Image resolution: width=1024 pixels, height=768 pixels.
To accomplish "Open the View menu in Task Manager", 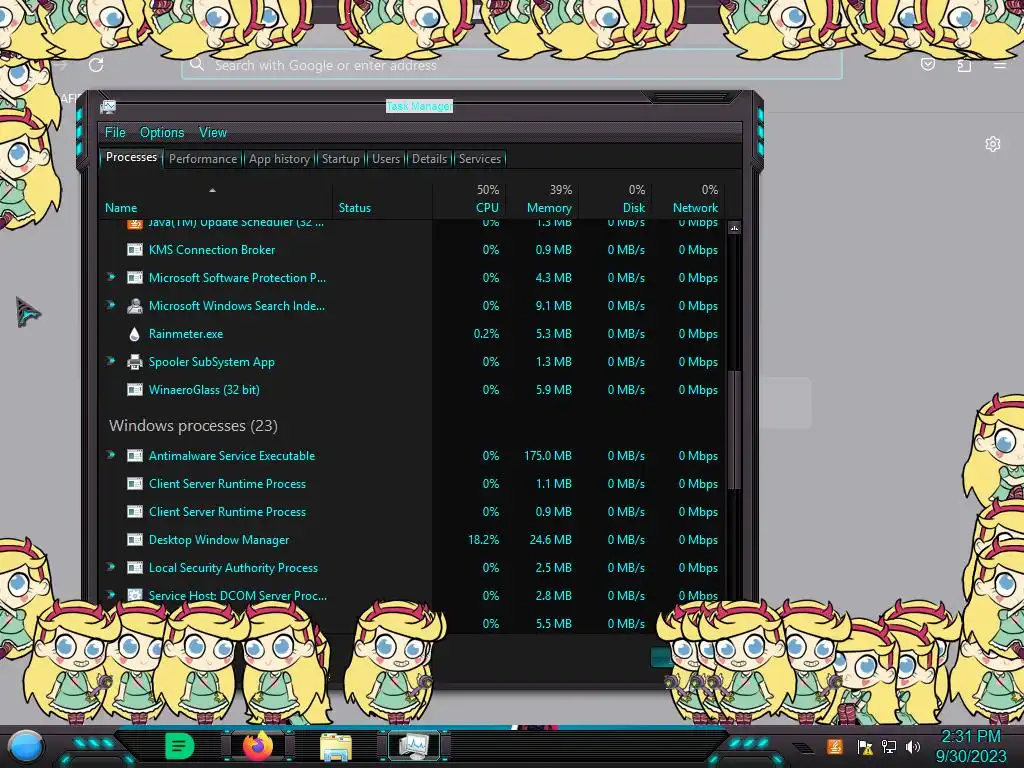I will [213, 132].
